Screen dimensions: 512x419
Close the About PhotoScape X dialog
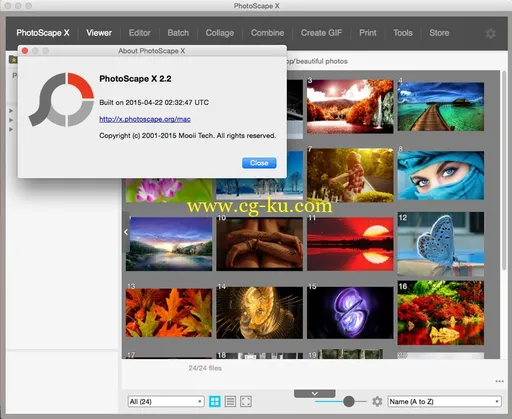(259, 163)
